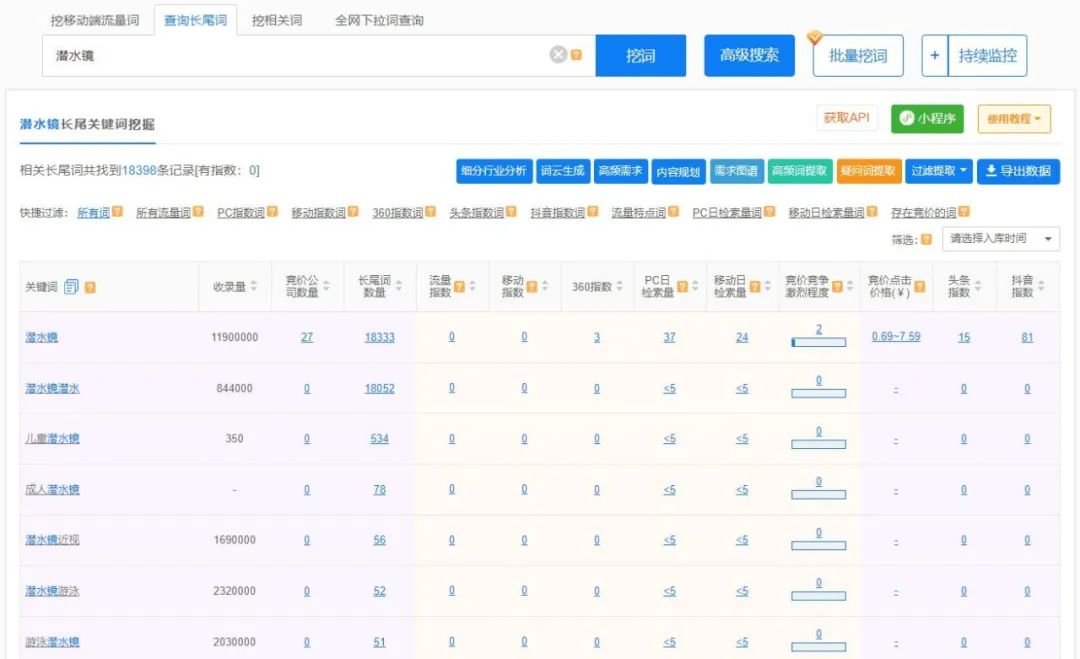Open the 使用教程 dropdown menu
This screenshot has height=659, width=1080.
tap(1013, 118)
